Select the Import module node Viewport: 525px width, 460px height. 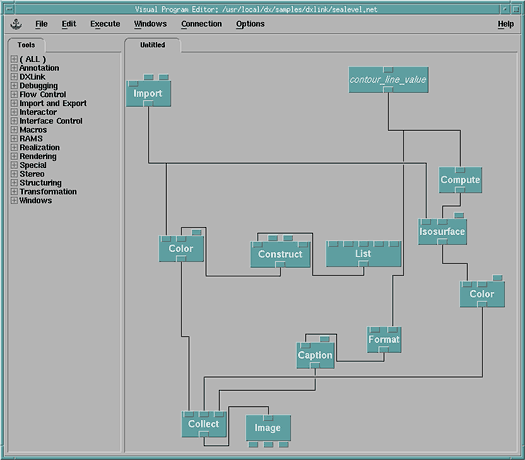point(148,93)
